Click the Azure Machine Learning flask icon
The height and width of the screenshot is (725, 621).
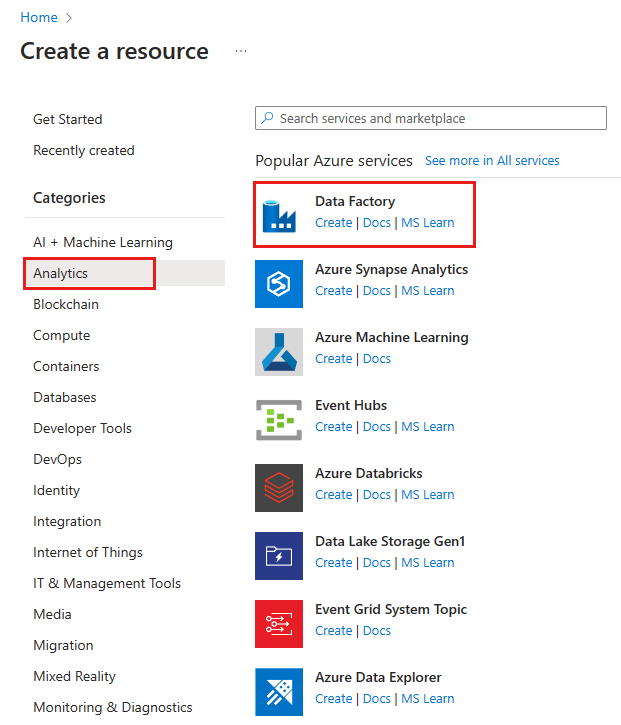pos(279,352)
